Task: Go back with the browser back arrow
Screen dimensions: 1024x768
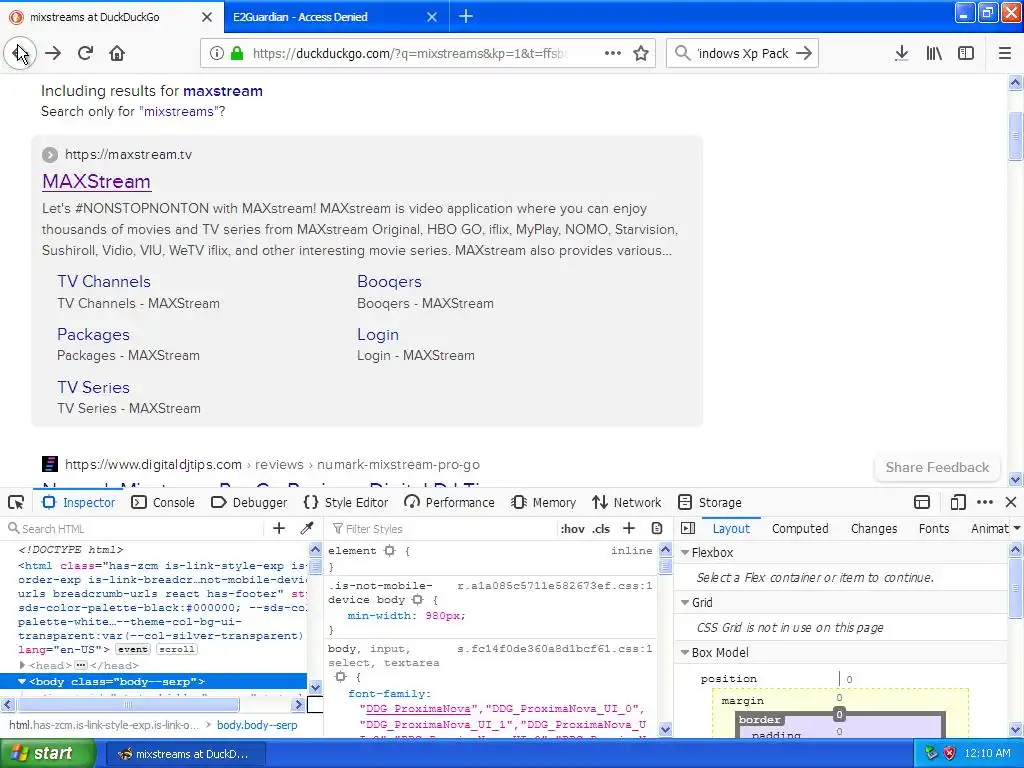Action: click(20, 53)
